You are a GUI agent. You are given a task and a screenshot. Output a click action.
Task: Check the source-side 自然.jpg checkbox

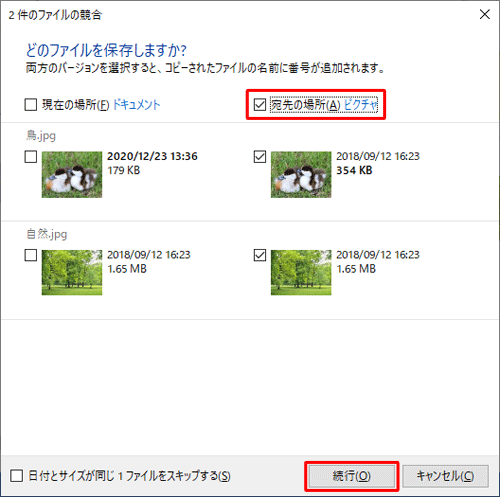[x=31, y=255]
